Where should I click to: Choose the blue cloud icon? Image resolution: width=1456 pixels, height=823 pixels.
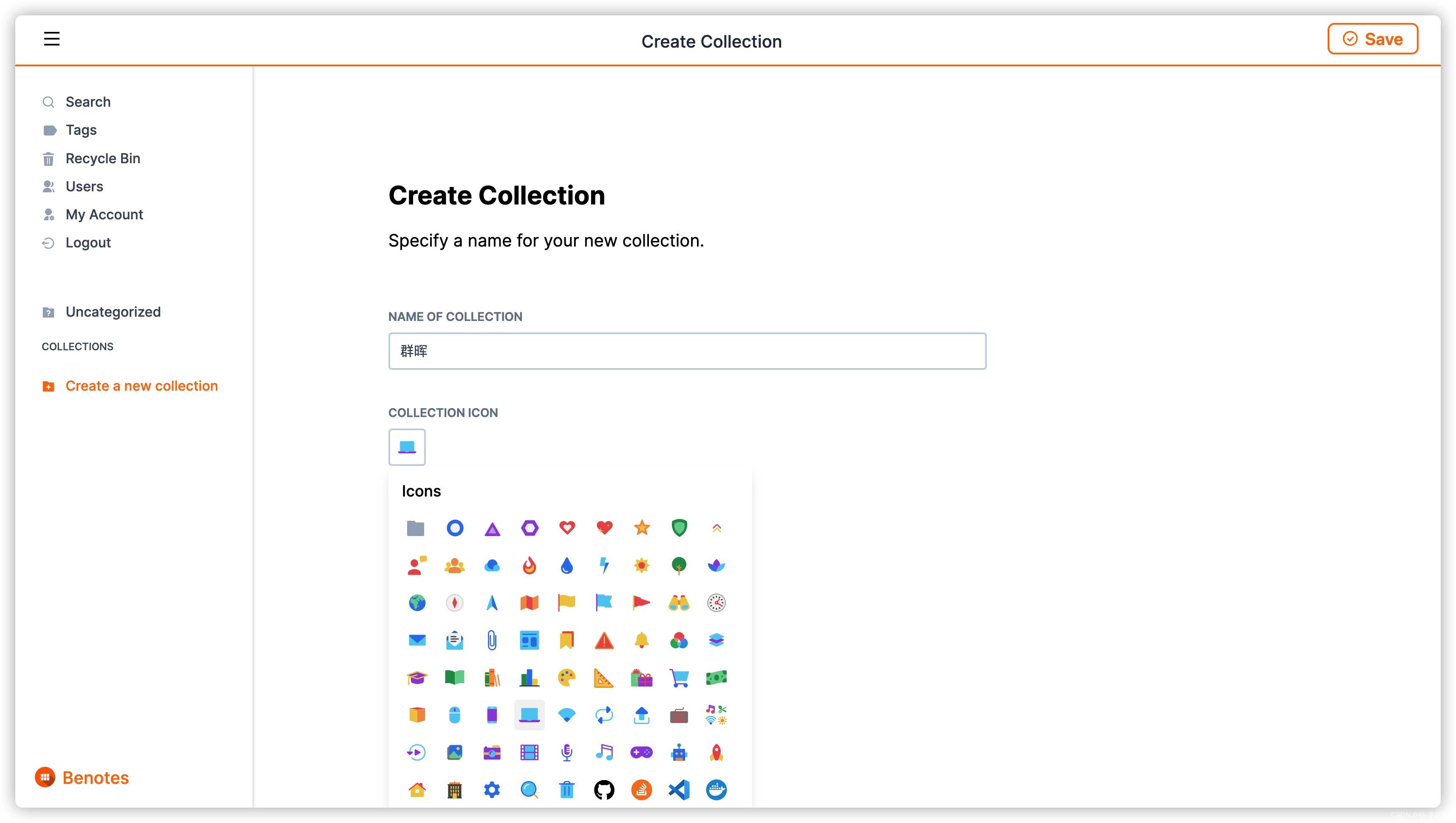pyautogui.click(x=492, y=565)
